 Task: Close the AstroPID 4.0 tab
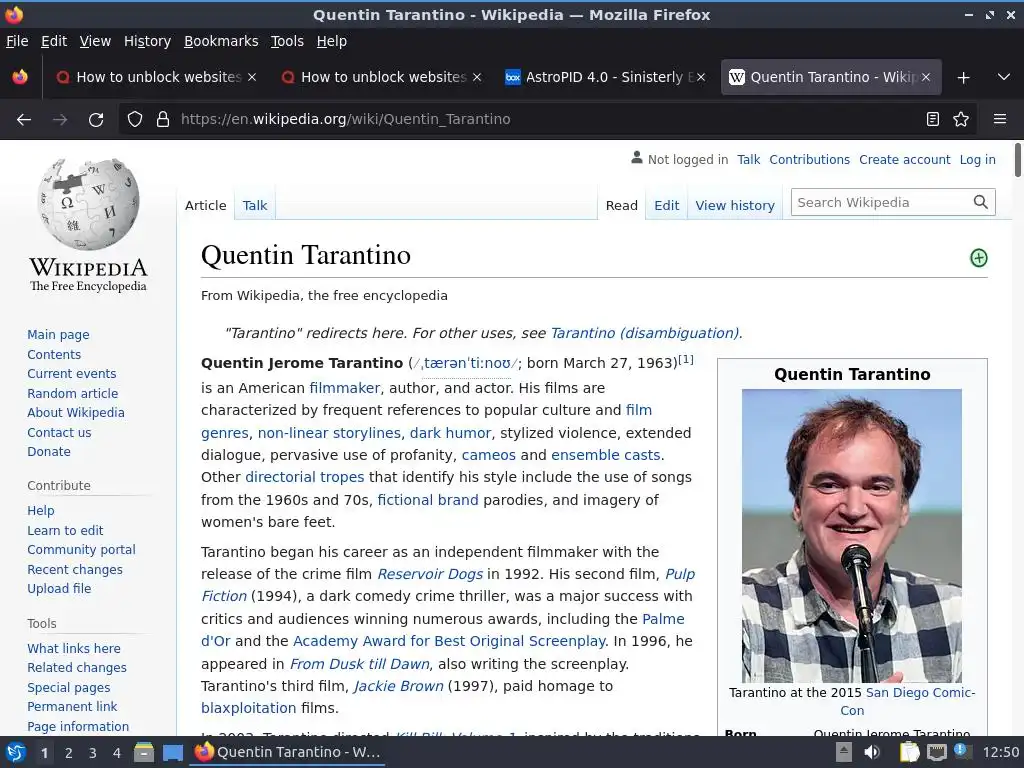[x=701, y=77]
